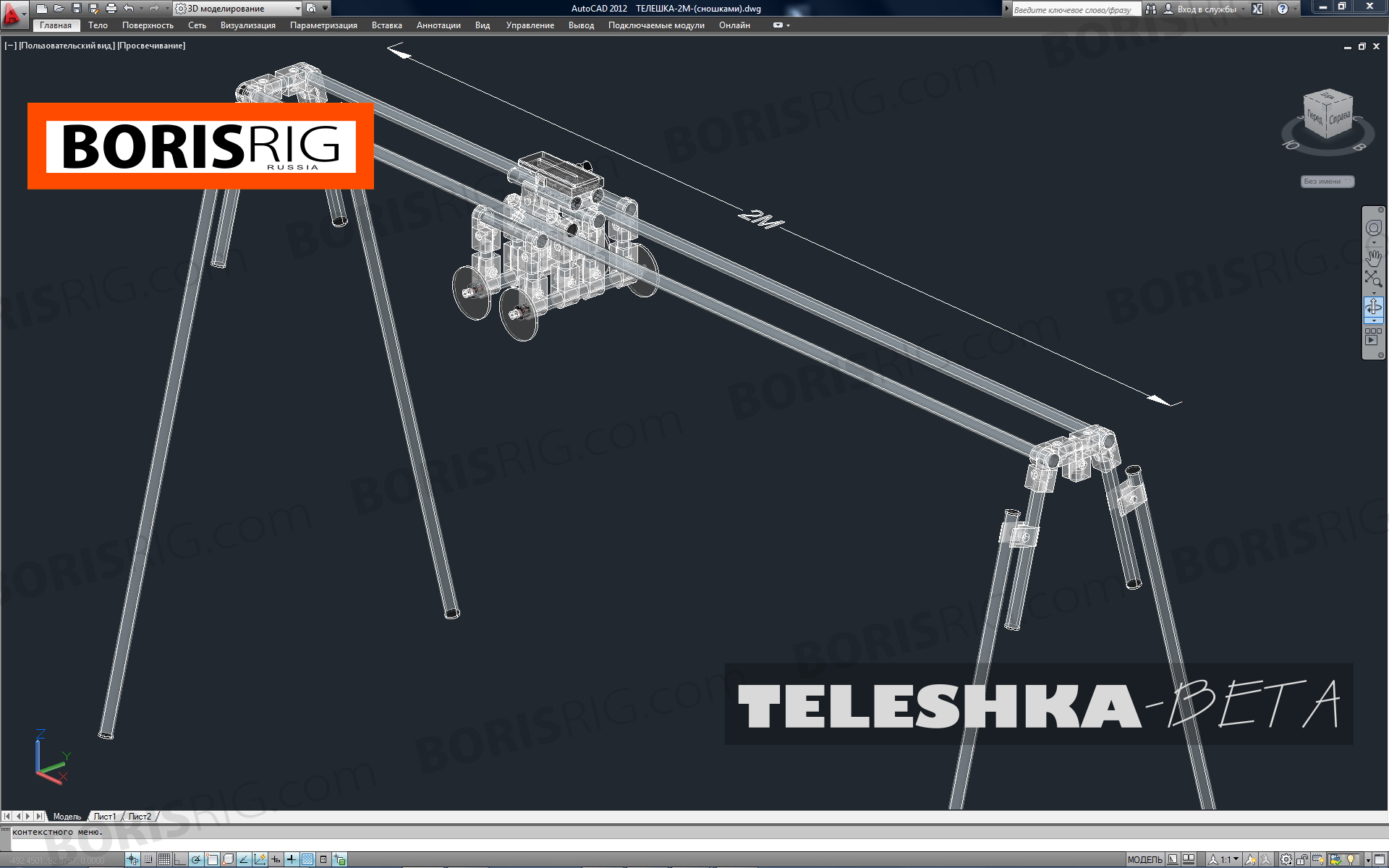Screen dimensions: 1389x868
Task: Click the Справа face on ViewCube
Action: [1340, 117]
